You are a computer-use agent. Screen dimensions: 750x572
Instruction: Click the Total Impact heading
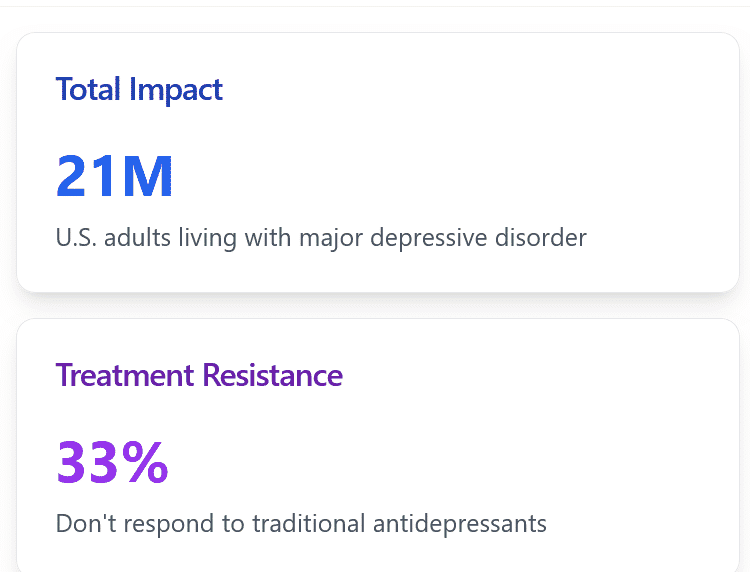point(139,90)
